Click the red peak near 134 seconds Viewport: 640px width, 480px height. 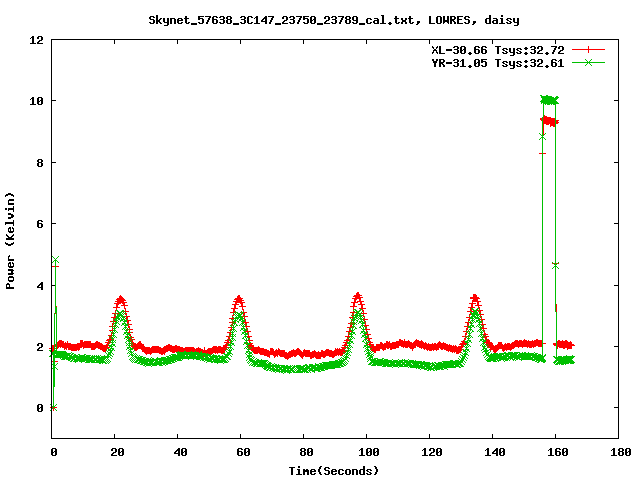[x=475, y=297]
